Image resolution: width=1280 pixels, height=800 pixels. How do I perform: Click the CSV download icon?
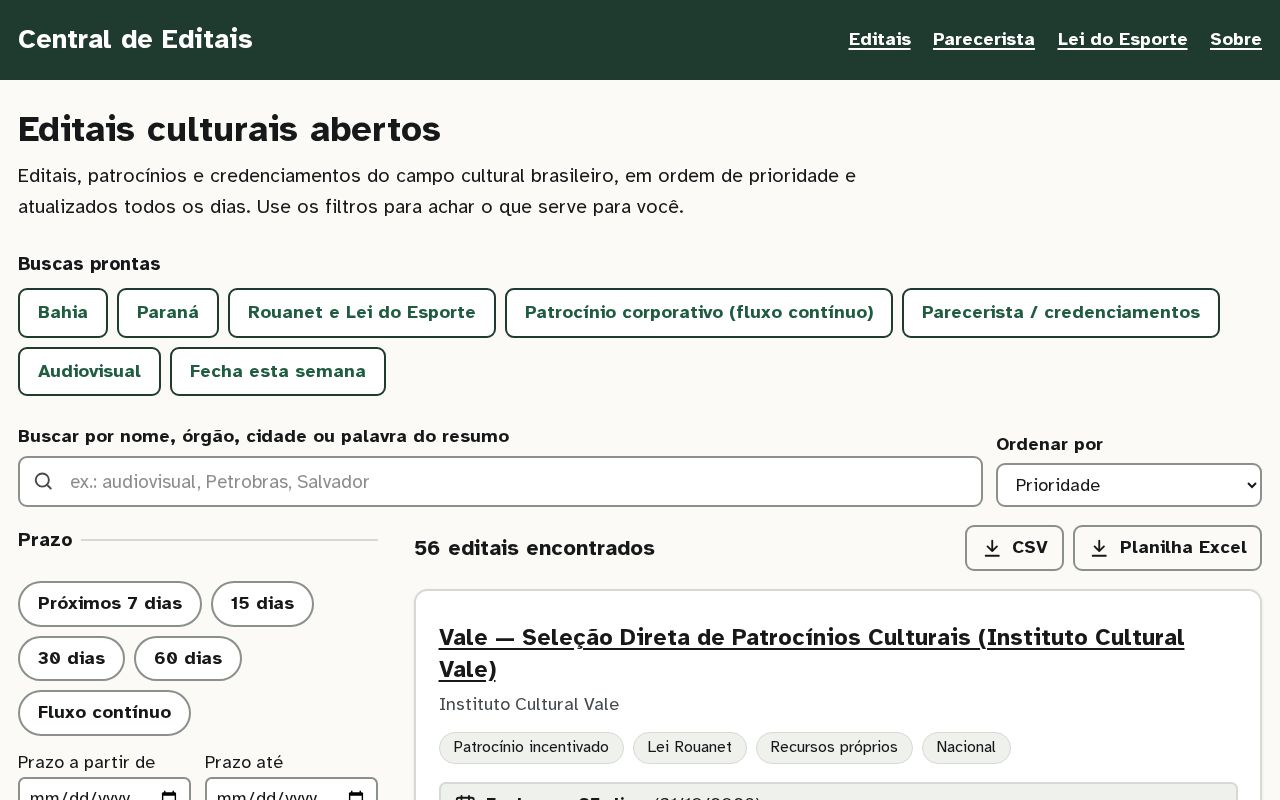[x=992, y=548]
